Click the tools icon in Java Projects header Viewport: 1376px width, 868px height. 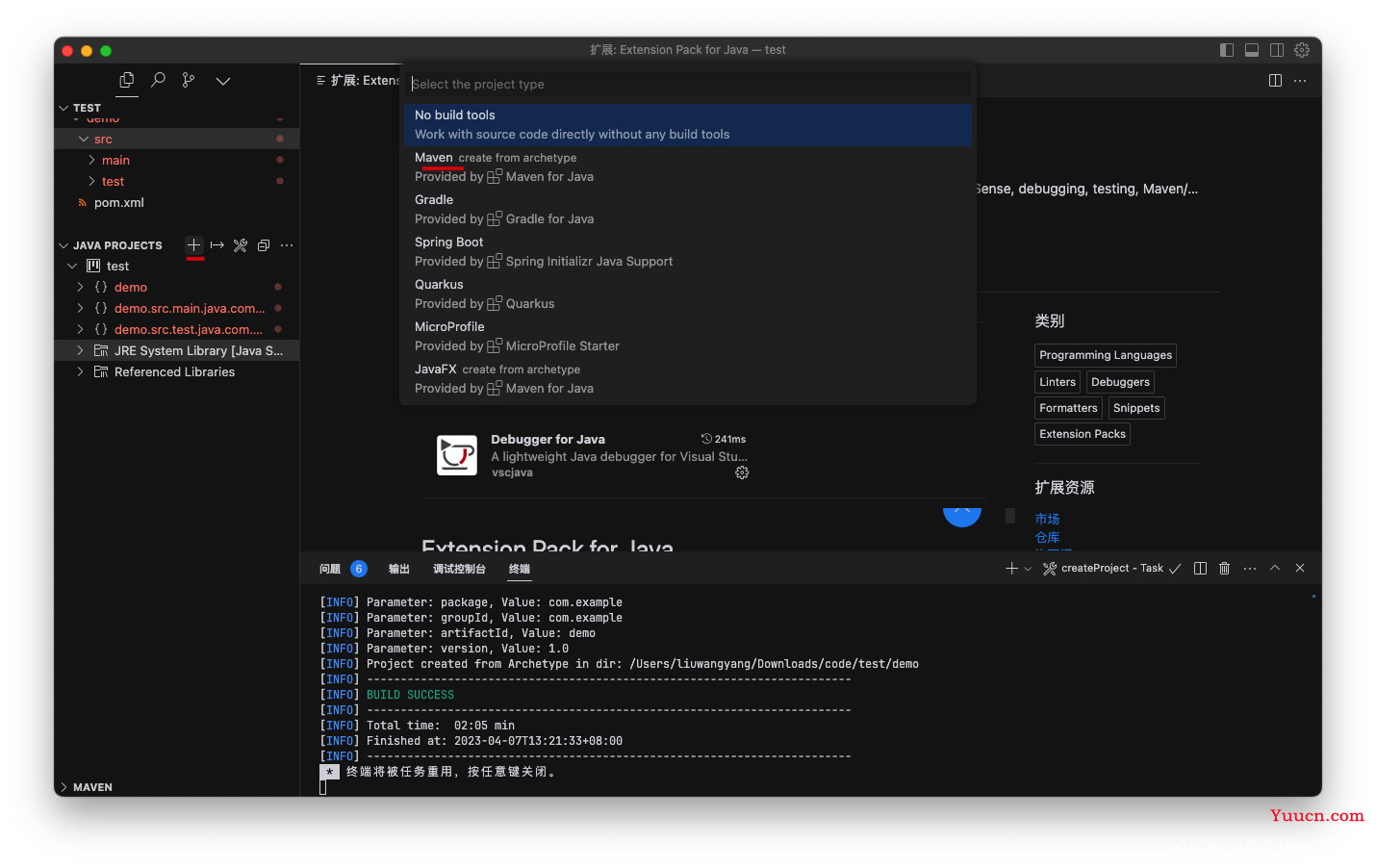[241, 245]
